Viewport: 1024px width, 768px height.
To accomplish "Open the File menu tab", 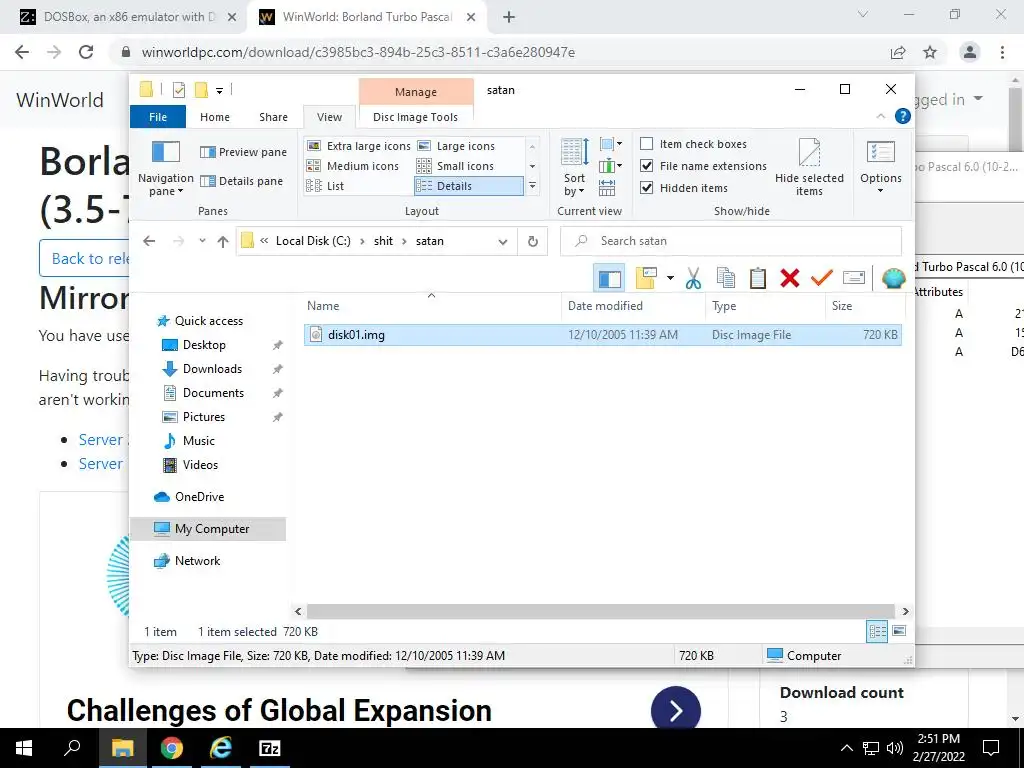I will pyautogui.click(x=158, y=117).
